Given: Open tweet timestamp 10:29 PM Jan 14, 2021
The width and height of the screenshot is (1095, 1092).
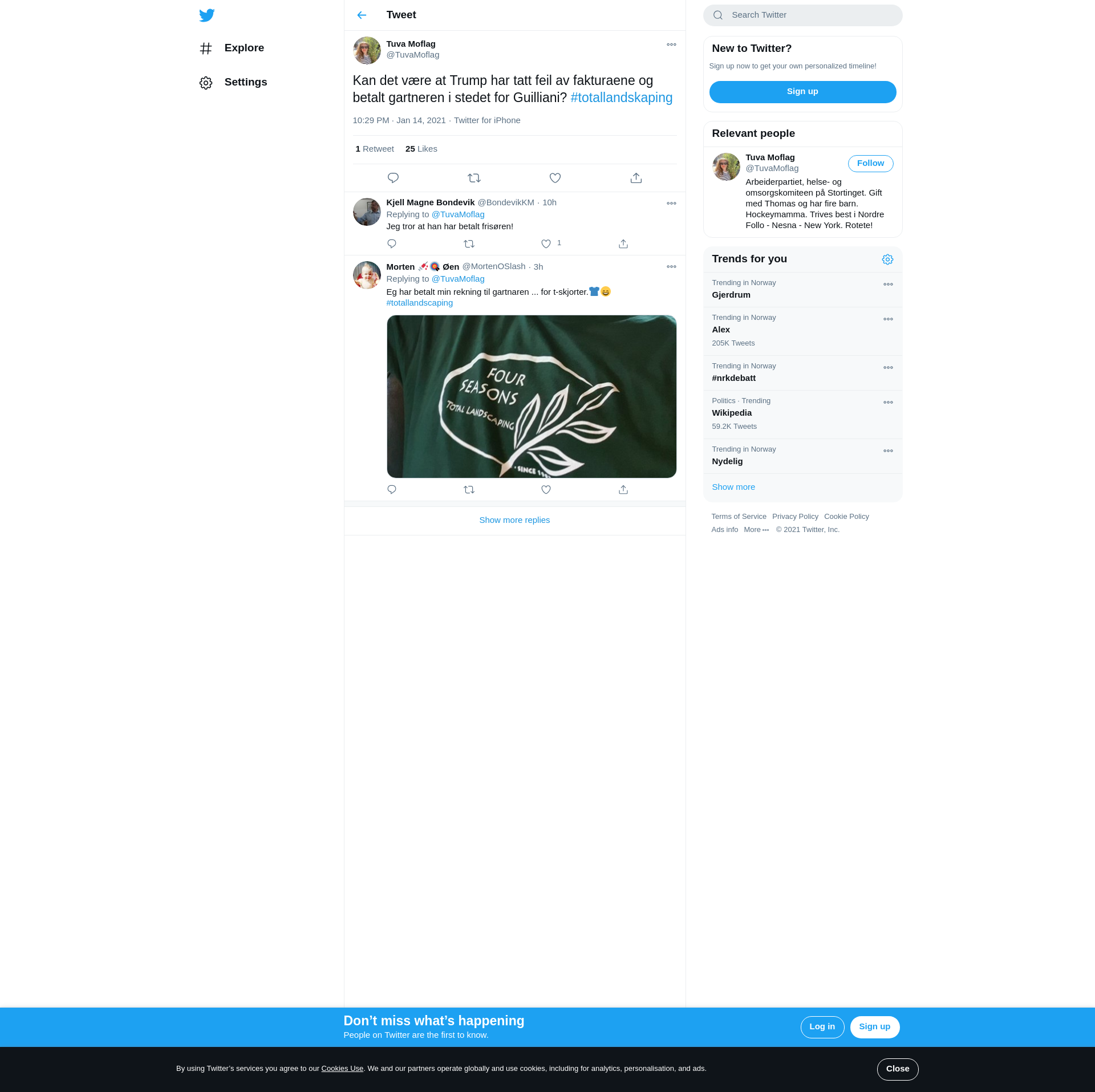Looking at the screenshot, I should [x=399, y=120].
